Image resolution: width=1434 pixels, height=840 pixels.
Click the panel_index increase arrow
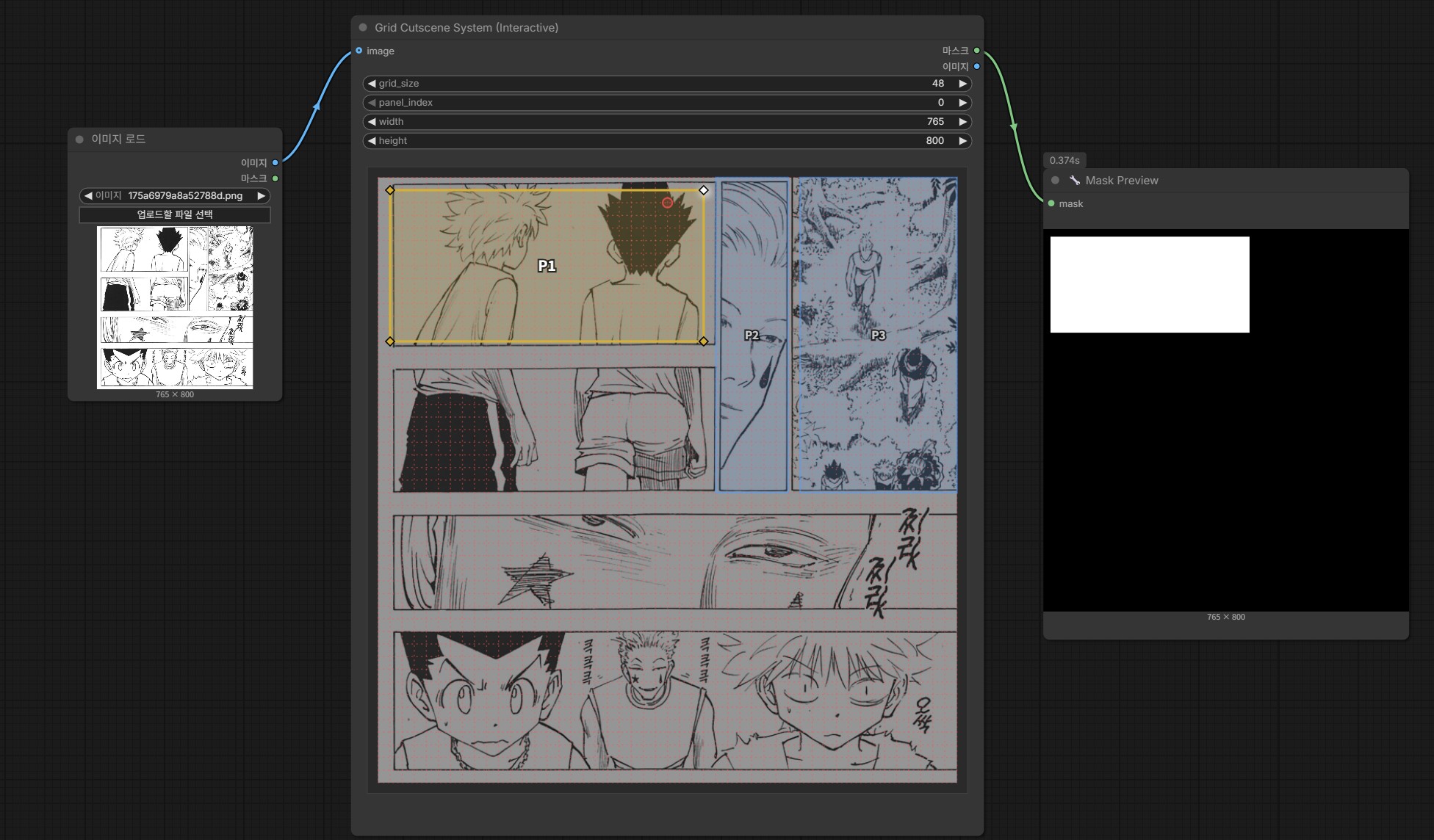point(963,103)
